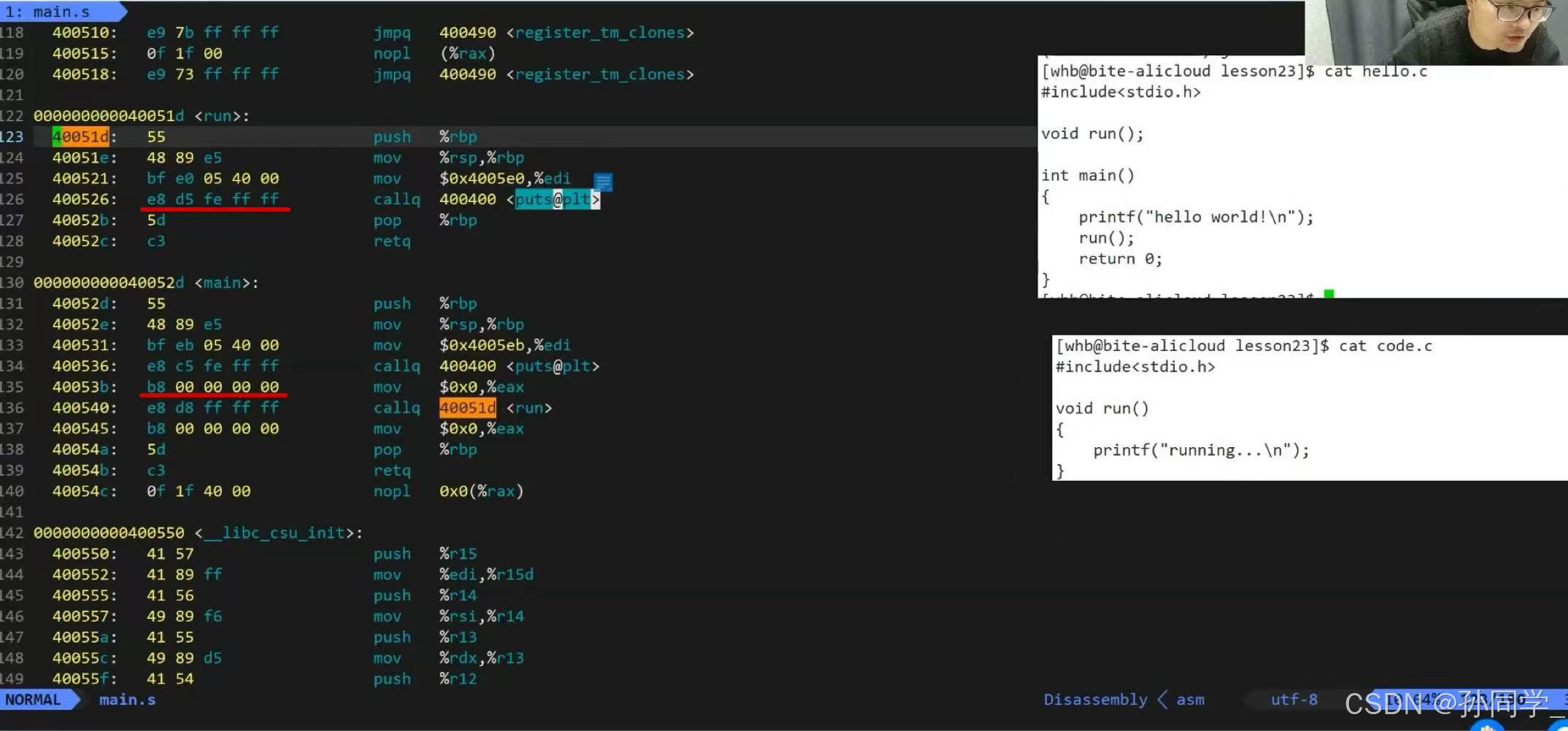This screenshot has height=731, width=1568.
Task: Click the 'run();' call in hello.c terminal
Action: (1107, 238)
